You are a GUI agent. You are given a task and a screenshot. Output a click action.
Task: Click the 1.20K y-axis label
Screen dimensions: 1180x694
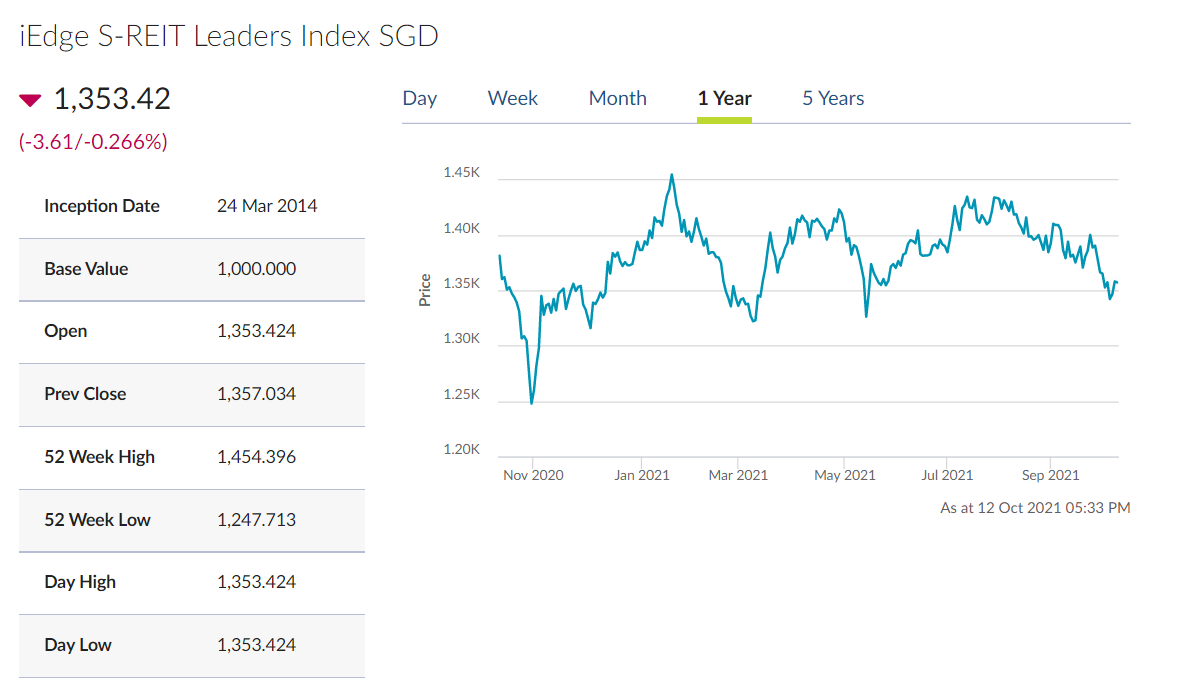pyautogui.click(x=461, y=449)
